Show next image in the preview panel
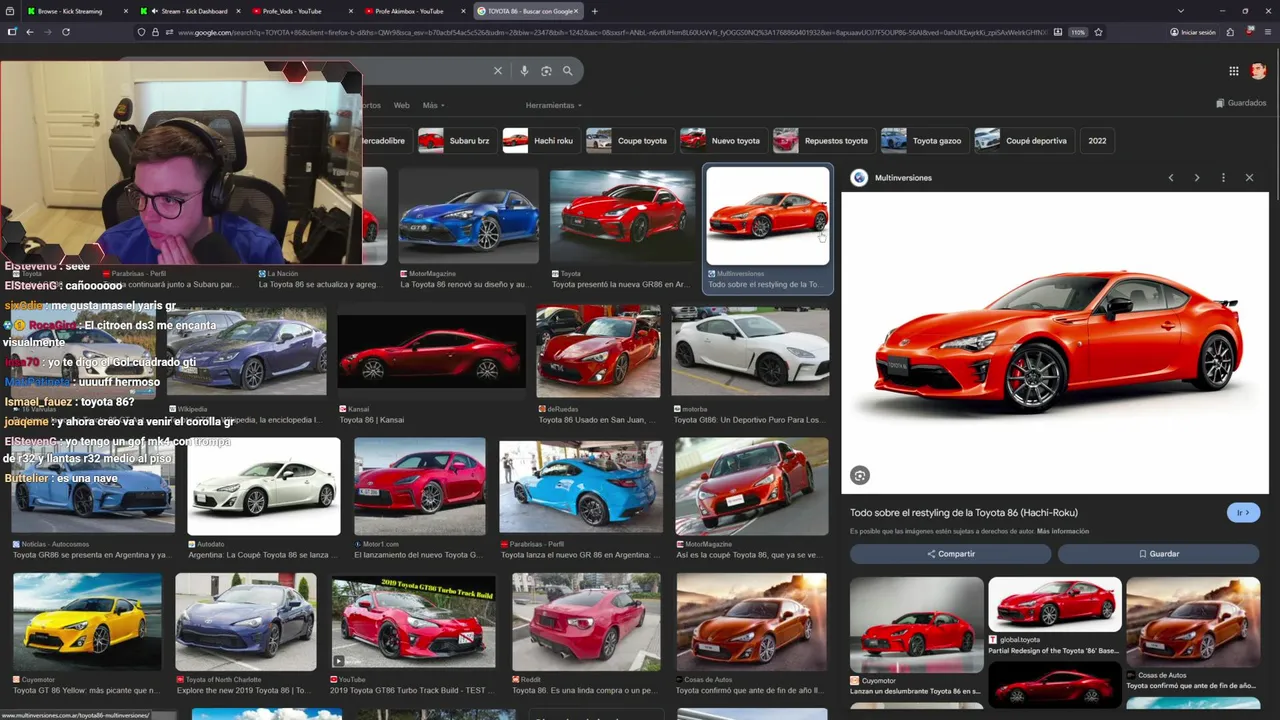Viewport: 1280px width, 720px height. click(1197, 178)
